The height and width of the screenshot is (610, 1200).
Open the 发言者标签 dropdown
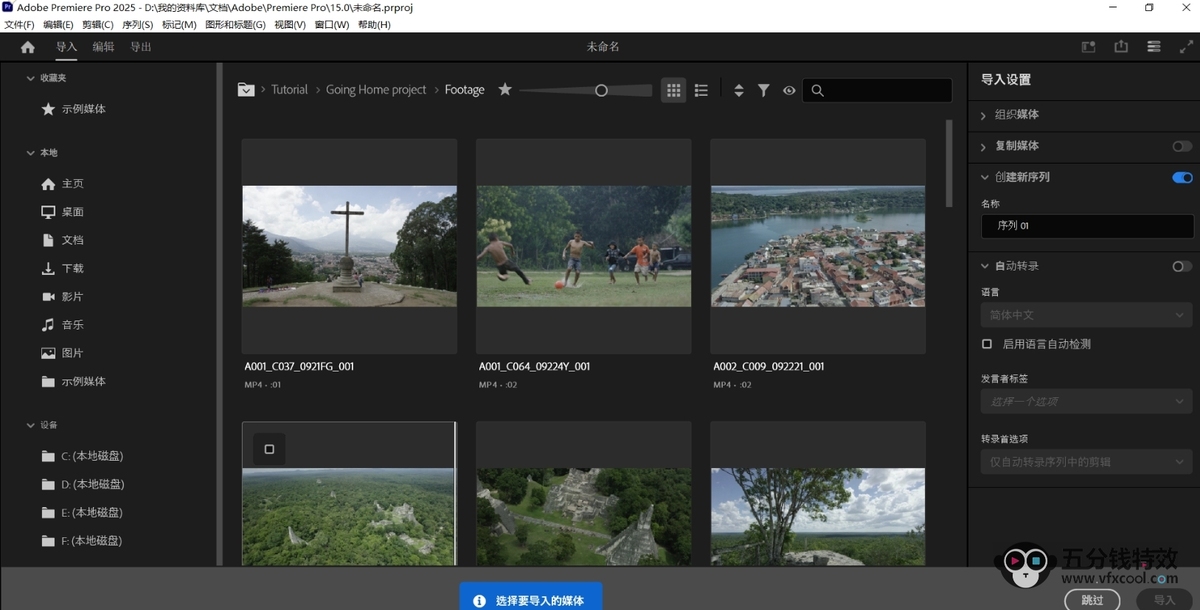1087,402
